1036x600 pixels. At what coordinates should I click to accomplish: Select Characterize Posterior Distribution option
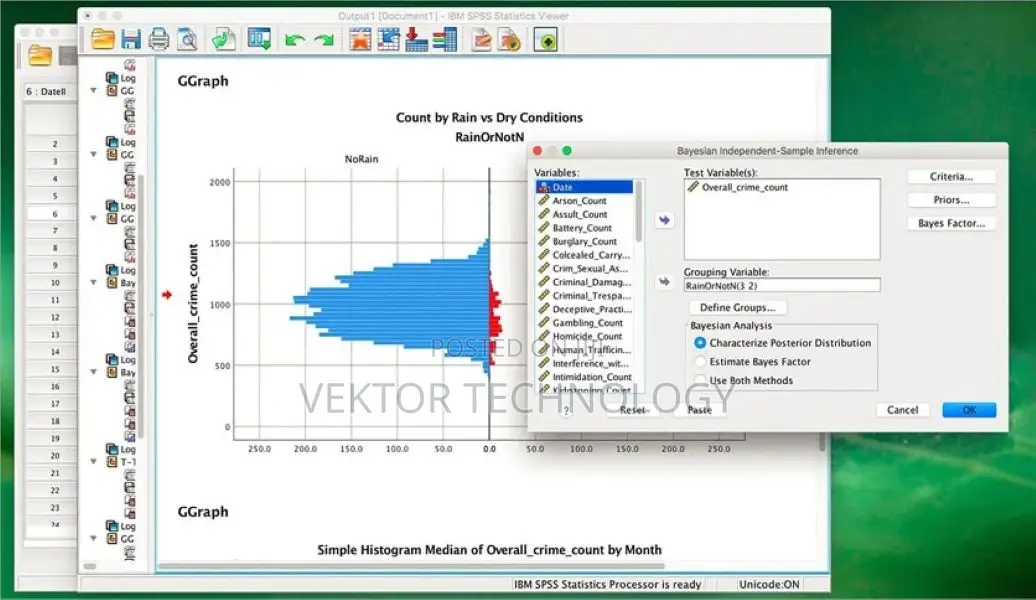coord(700,343)
